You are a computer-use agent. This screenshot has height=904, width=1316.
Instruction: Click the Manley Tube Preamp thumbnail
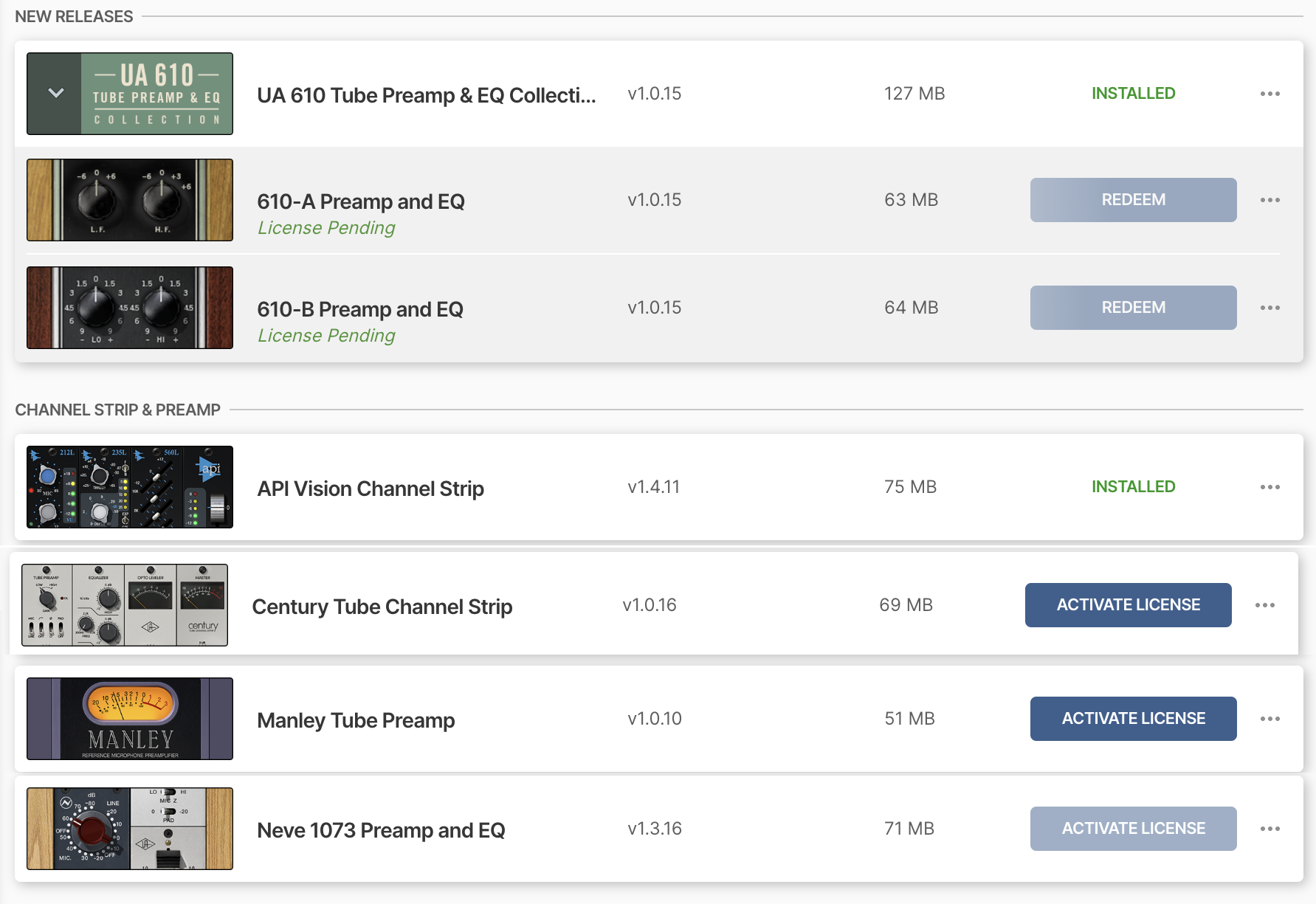[130, 719]
